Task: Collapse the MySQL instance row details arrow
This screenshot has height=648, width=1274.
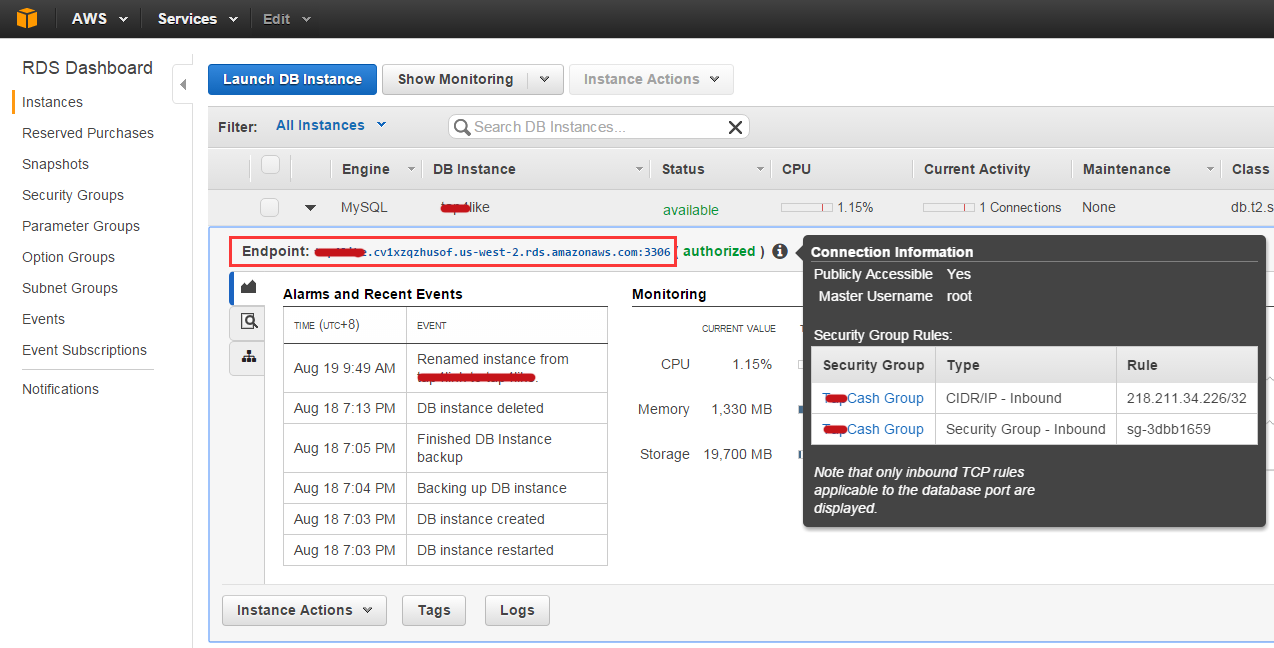Action: 310,208
